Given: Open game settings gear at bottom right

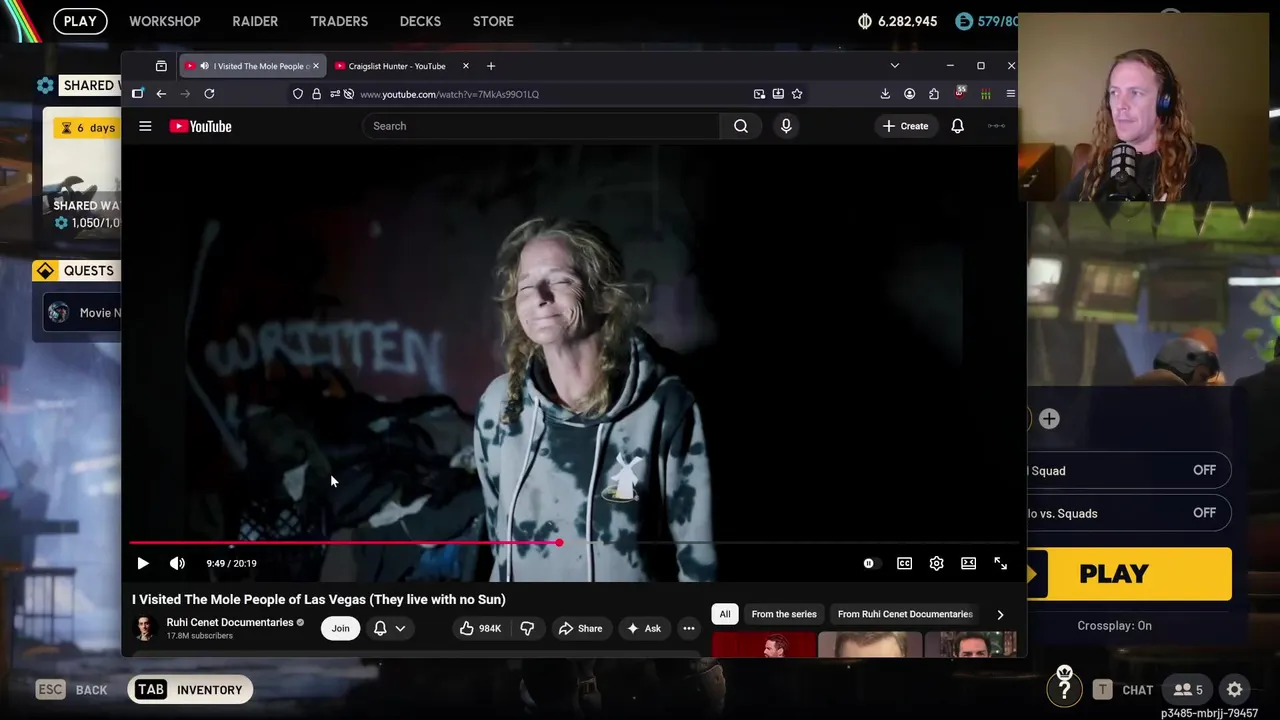Looking at the screenshot, I should click(1235, 689).
